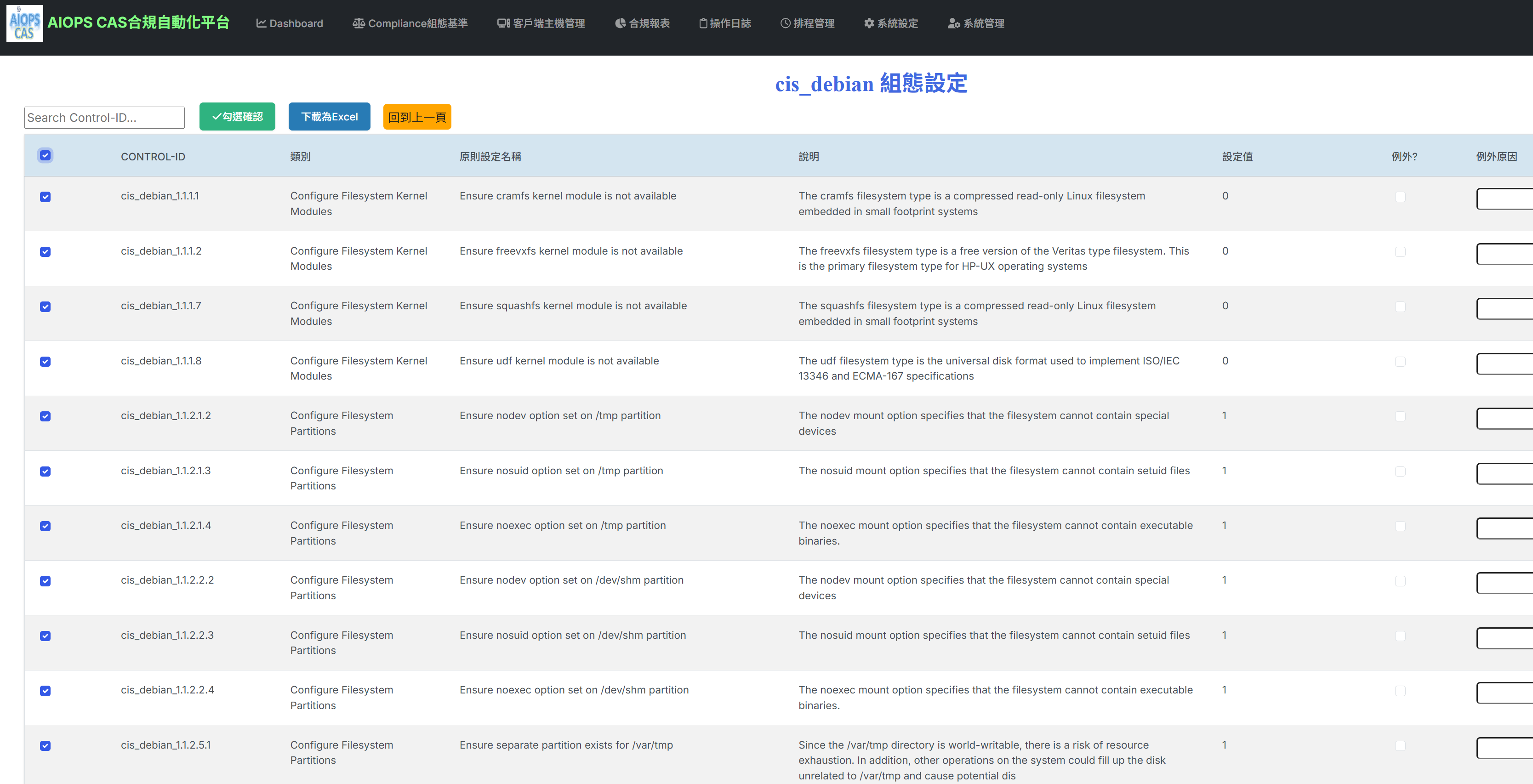Tick exception checkbox for cis_debian_1.1.2.2.4

pos(1400,691)
